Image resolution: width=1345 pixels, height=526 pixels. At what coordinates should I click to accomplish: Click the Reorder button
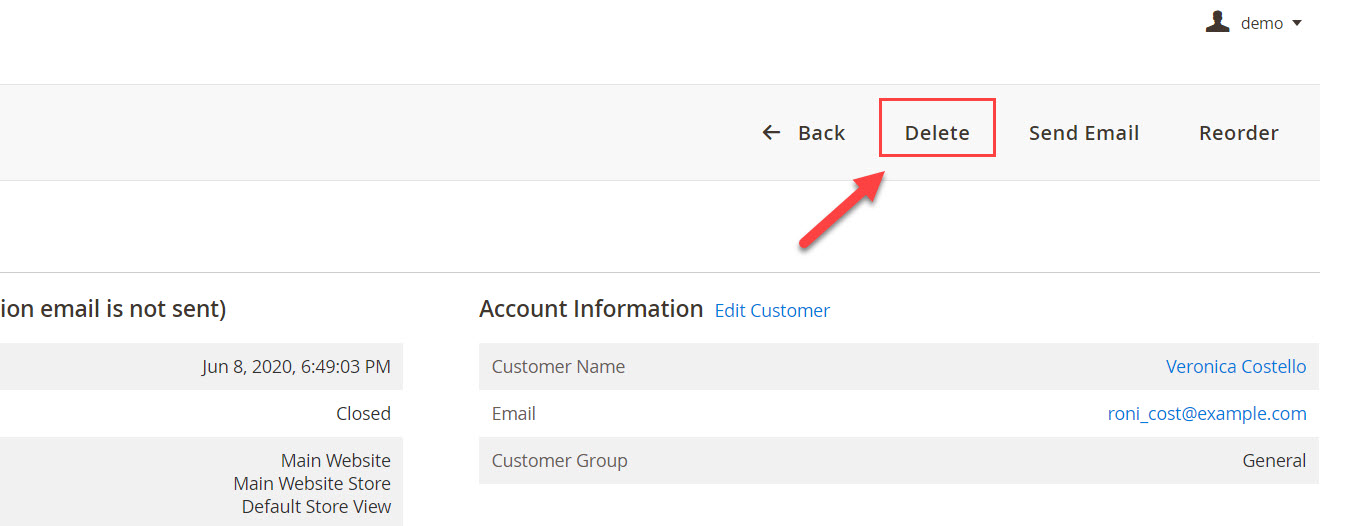coord(1238,132)
